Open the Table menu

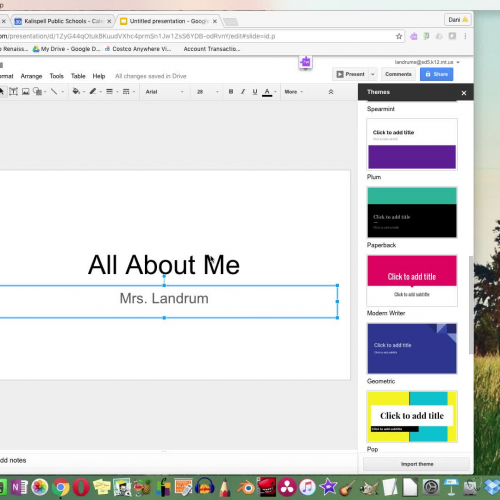(78, 76)
